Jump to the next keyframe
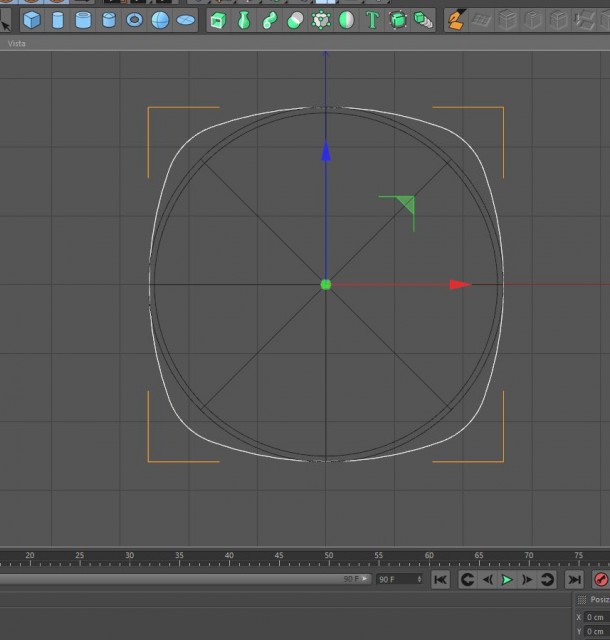The image size is (610, 640). (x=547, y=580)
